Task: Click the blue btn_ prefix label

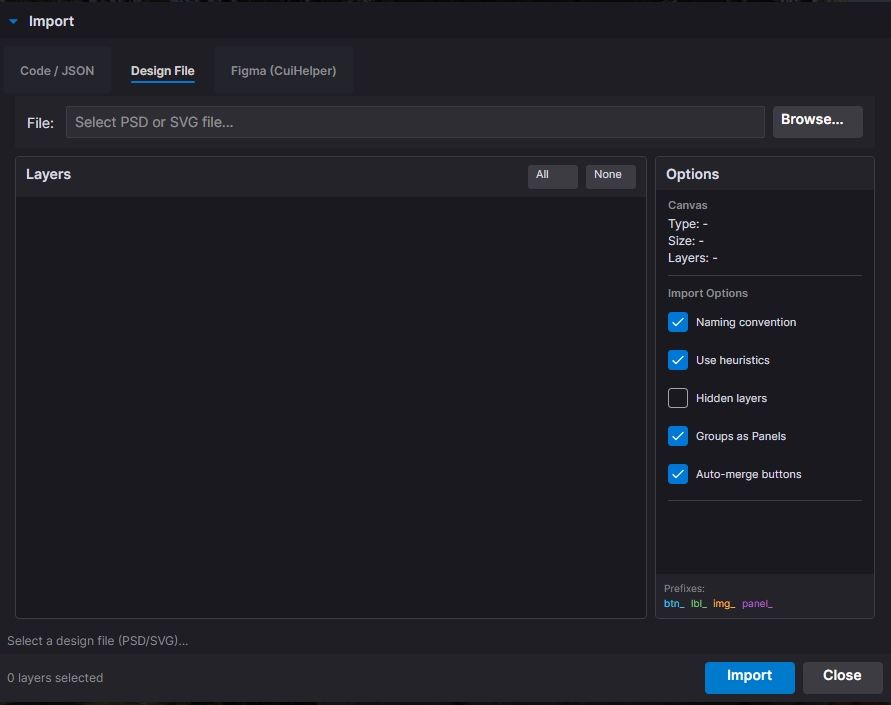Action: pyautogui.click(x=674, y=604)
